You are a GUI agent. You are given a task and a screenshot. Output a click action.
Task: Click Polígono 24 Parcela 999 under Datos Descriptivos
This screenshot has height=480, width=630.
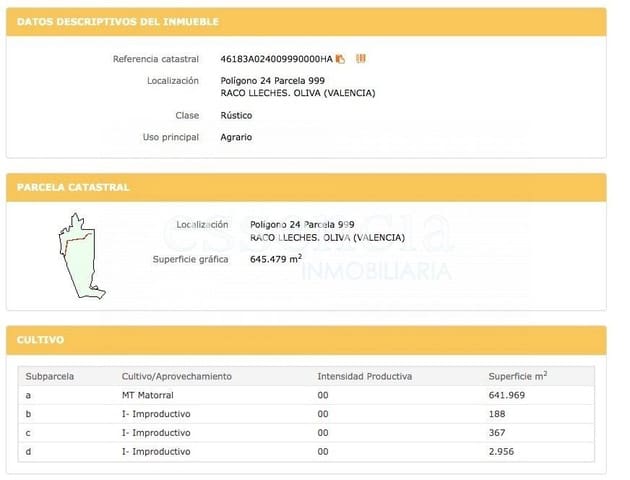tap(272, 80)
